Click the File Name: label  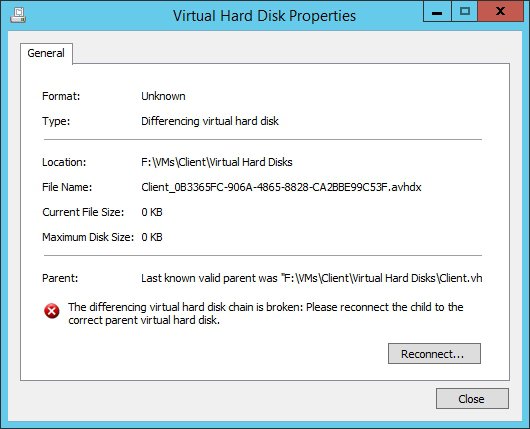click(x=67, y=187)
